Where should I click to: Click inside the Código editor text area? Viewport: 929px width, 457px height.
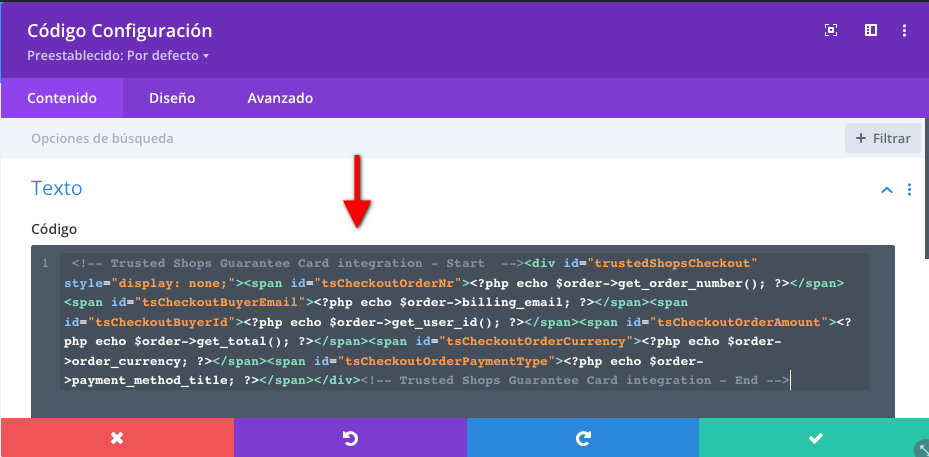pos(463,332)
